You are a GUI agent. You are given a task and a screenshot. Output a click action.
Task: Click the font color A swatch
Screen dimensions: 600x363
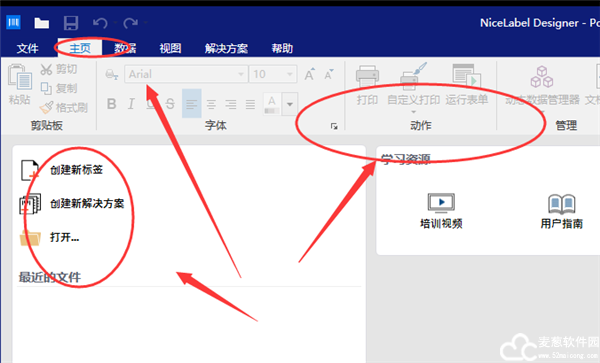(272, 104)
